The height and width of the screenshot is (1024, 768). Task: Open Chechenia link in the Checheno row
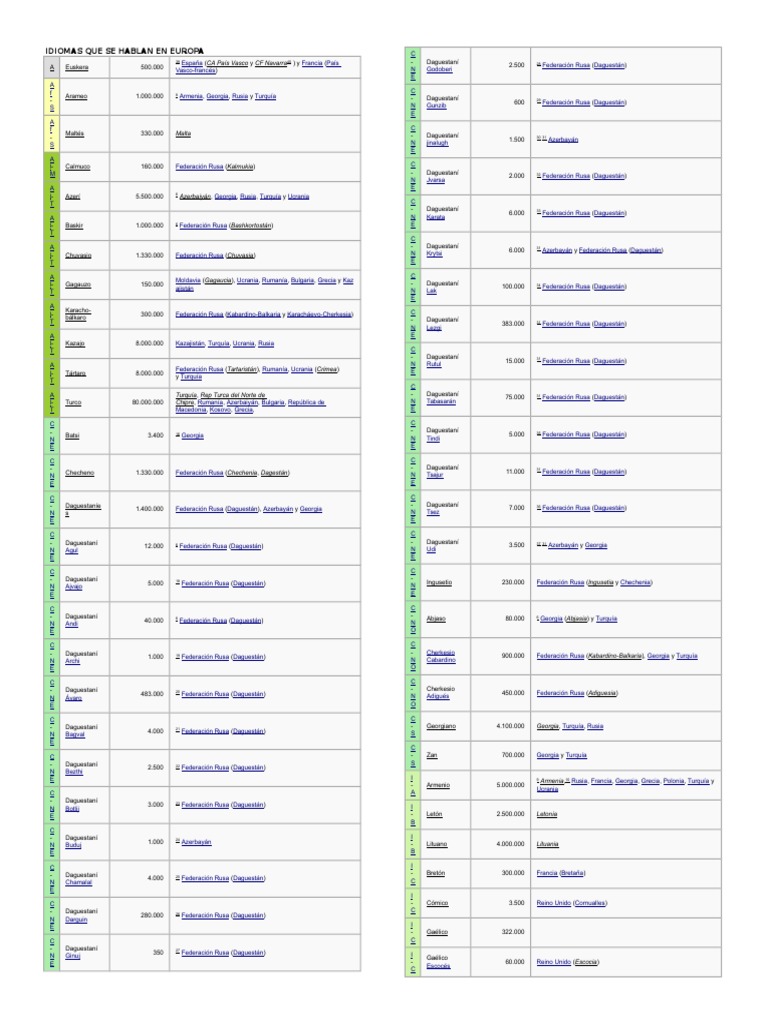pos(242,473)
